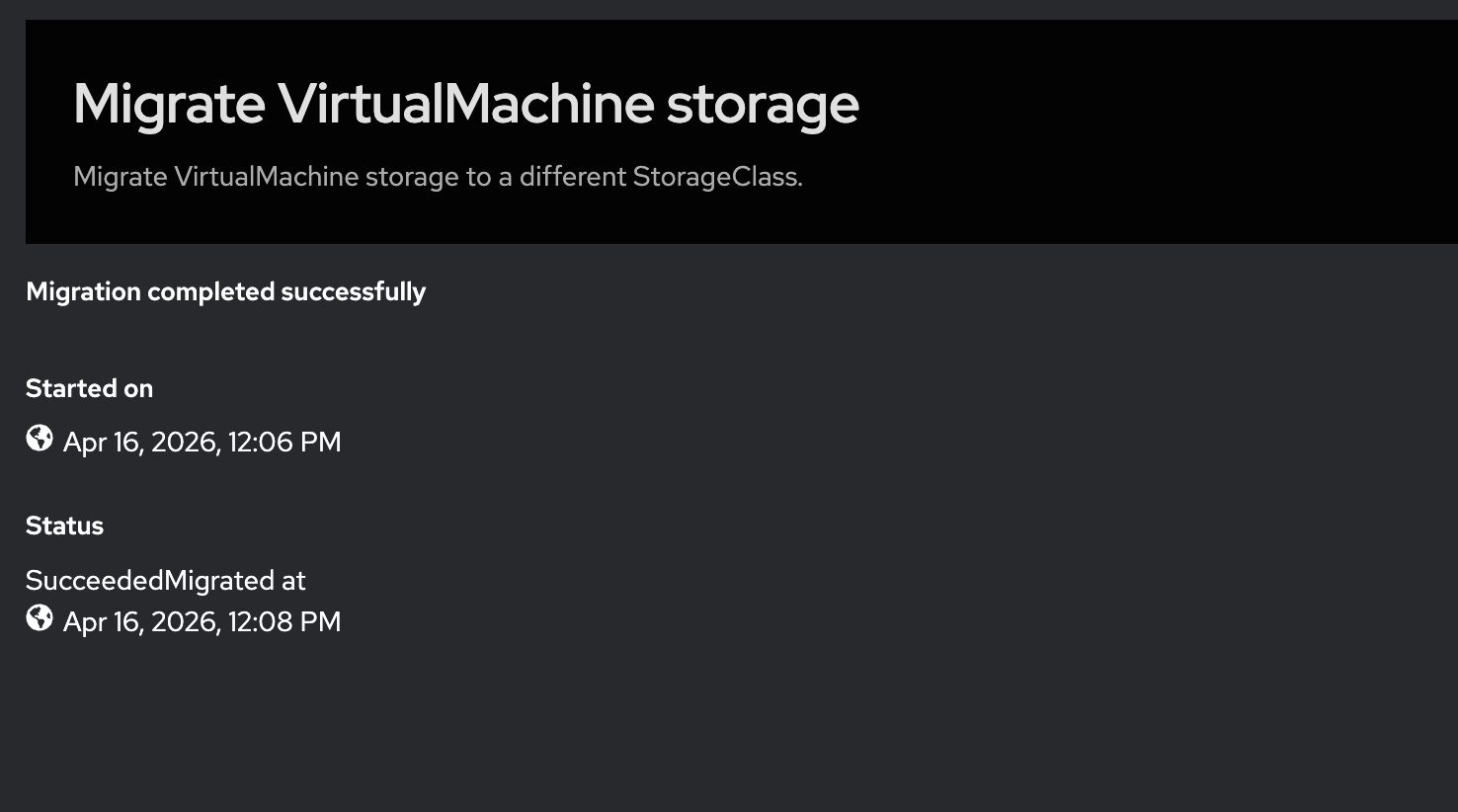The width and height of the screenshot is (1458, 812).
Task: Click the word "Migrate" in the page title
Action: [169, 103]
